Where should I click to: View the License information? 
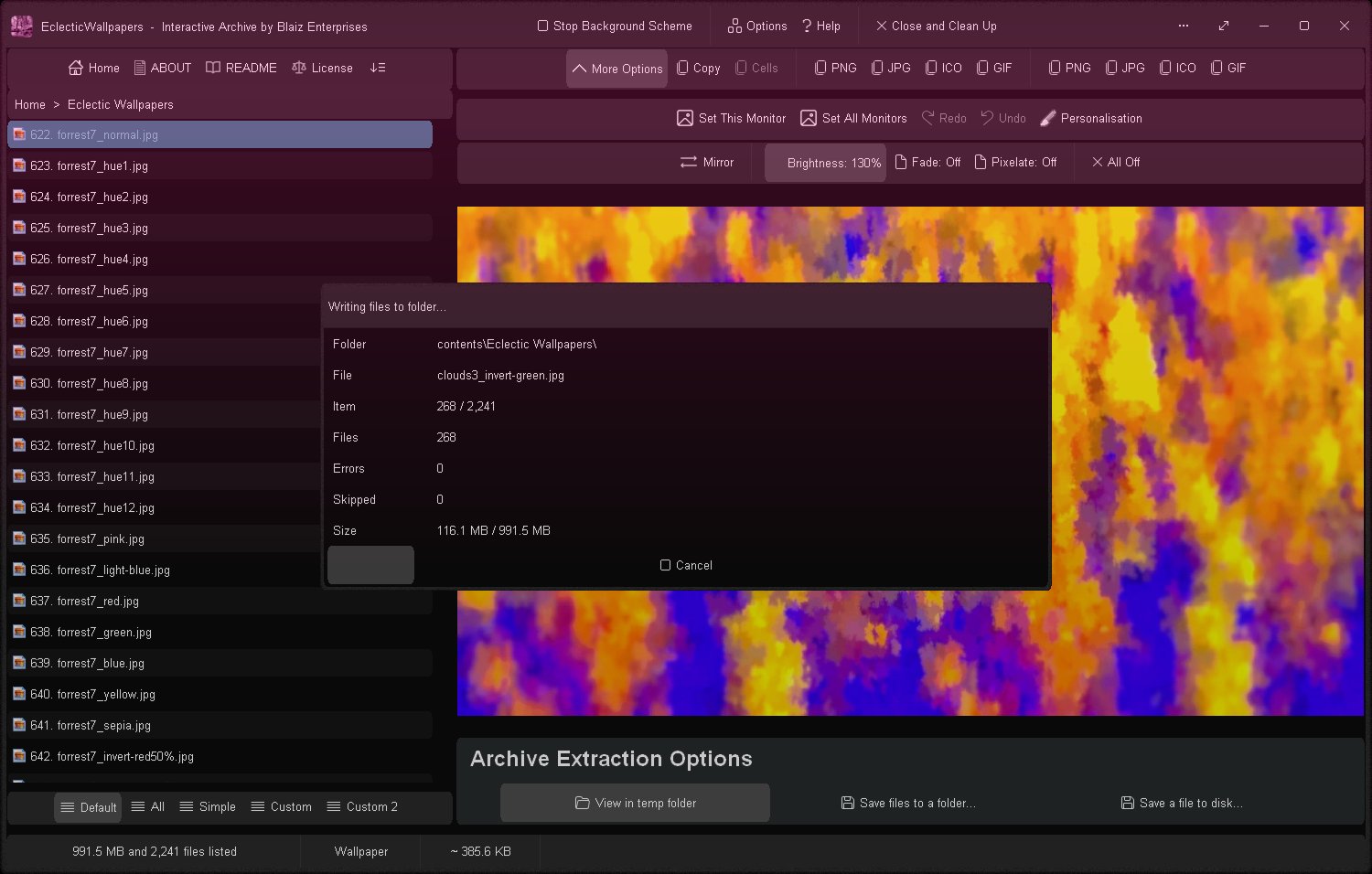pos(322,69)
